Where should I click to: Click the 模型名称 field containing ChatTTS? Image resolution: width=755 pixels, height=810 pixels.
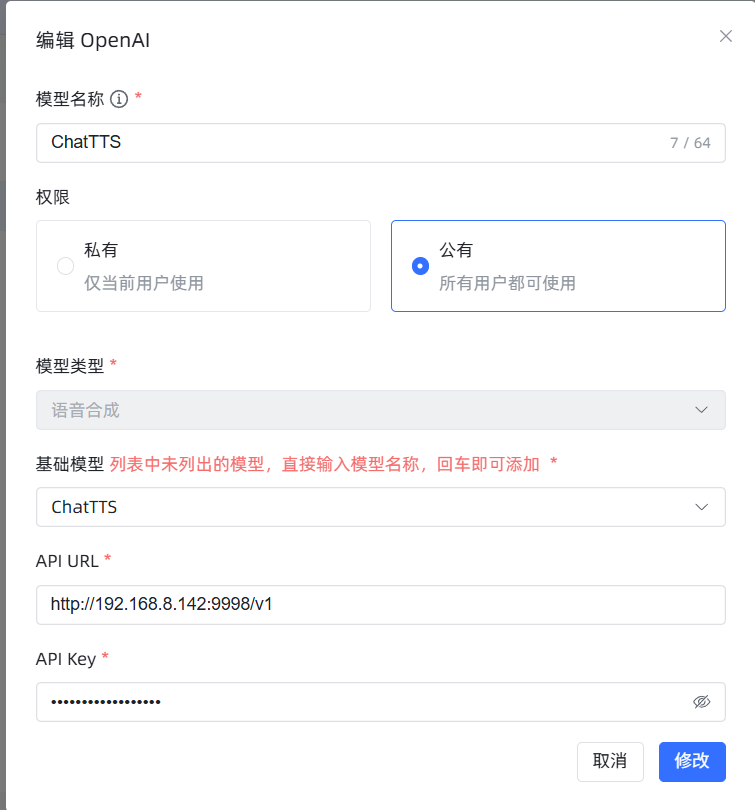381,143
